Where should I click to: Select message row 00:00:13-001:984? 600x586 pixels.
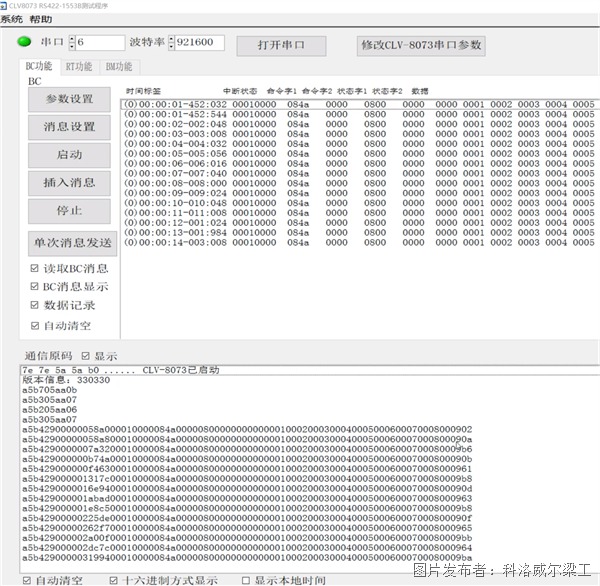click(360, 232)
